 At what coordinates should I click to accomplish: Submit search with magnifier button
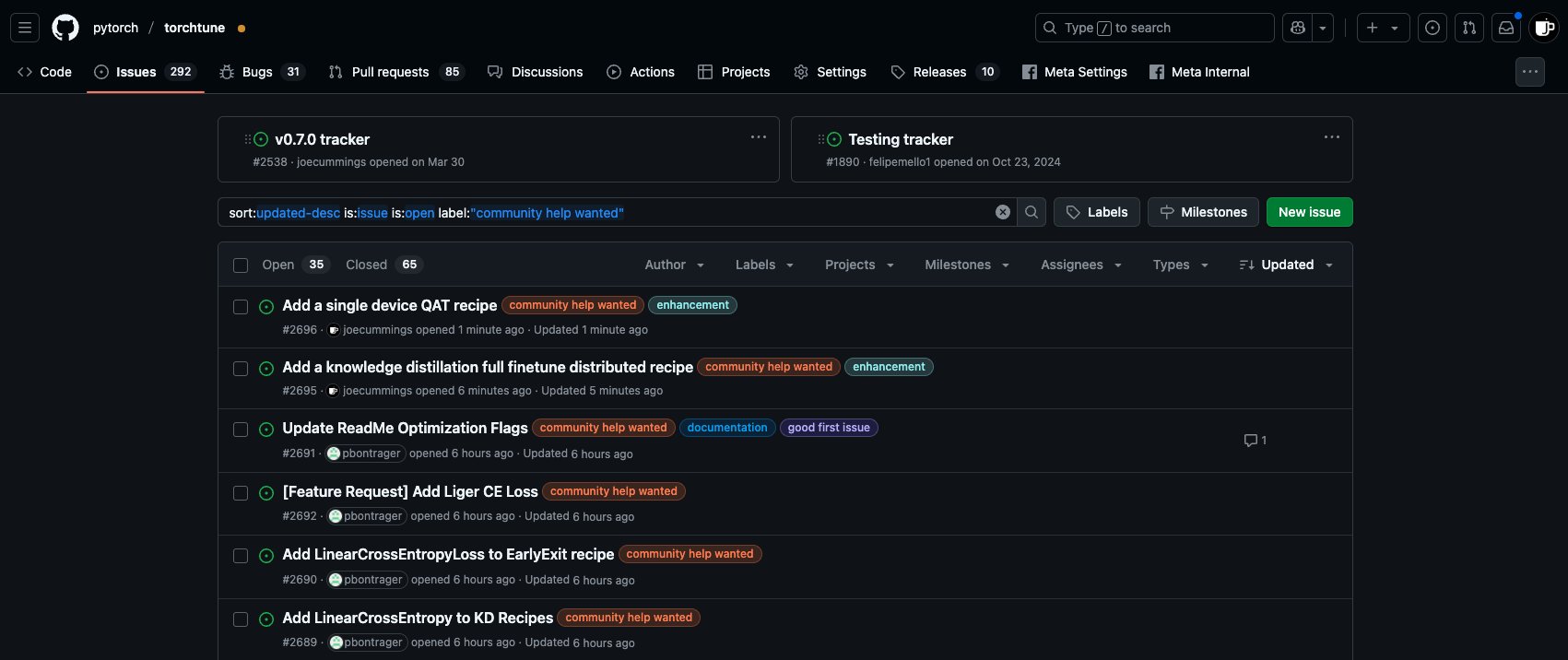[1032, 212]
